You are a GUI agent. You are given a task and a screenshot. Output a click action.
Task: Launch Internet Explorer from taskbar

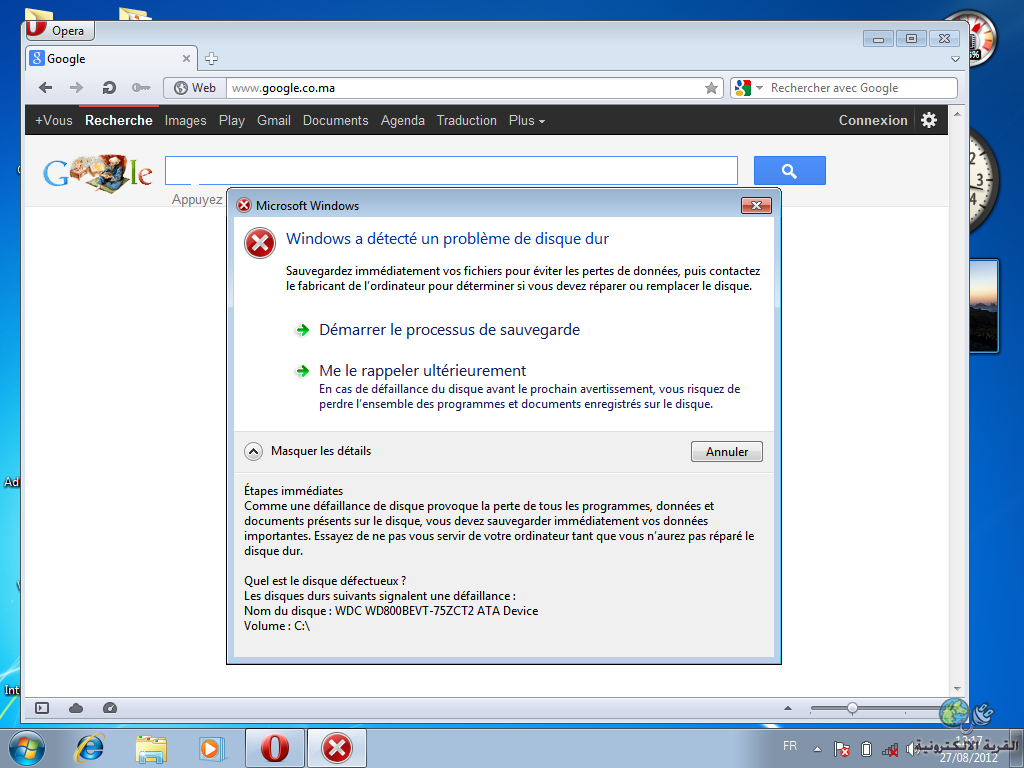pos(89,748)
